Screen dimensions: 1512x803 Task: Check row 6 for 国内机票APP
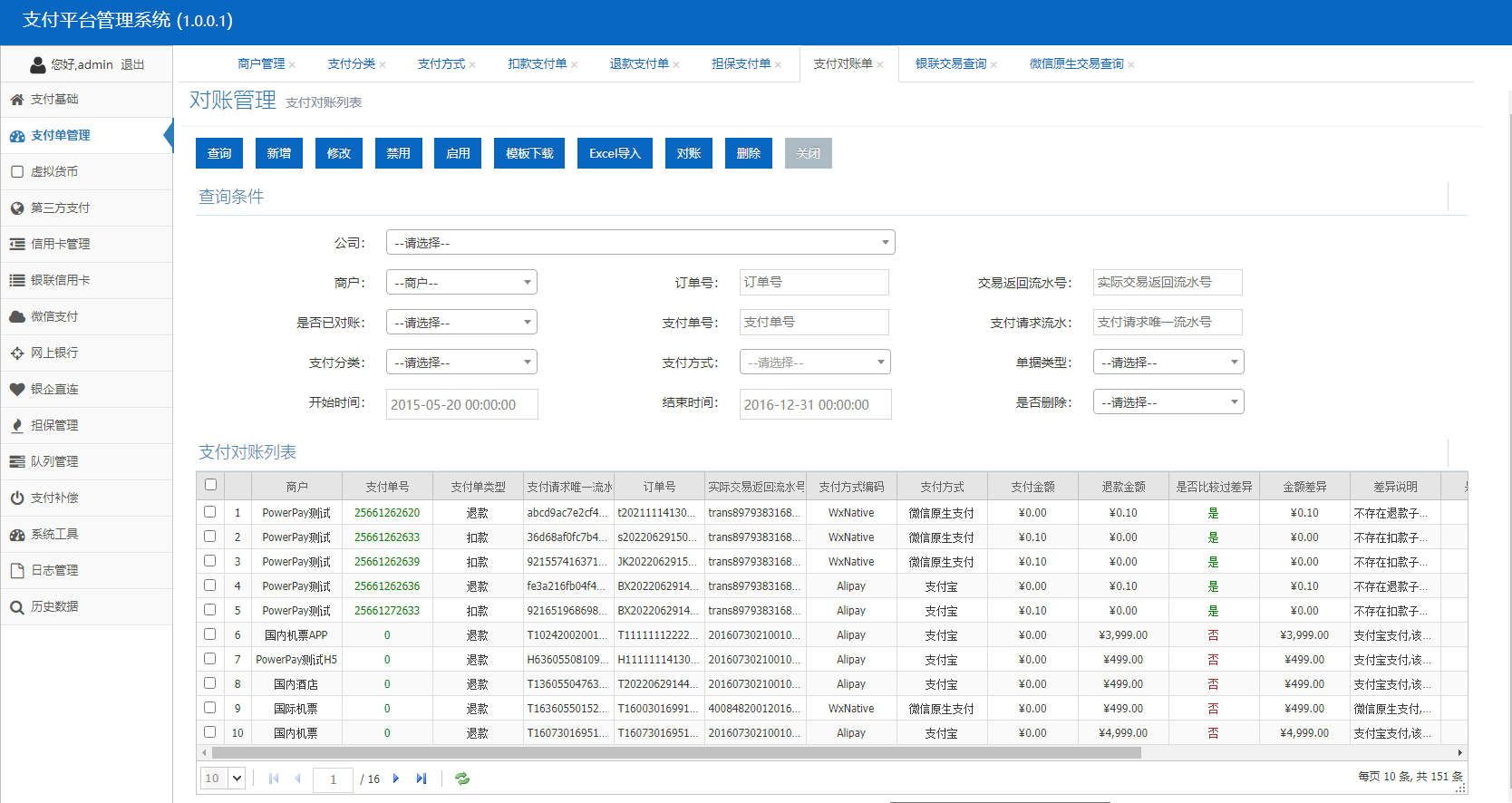210,634
